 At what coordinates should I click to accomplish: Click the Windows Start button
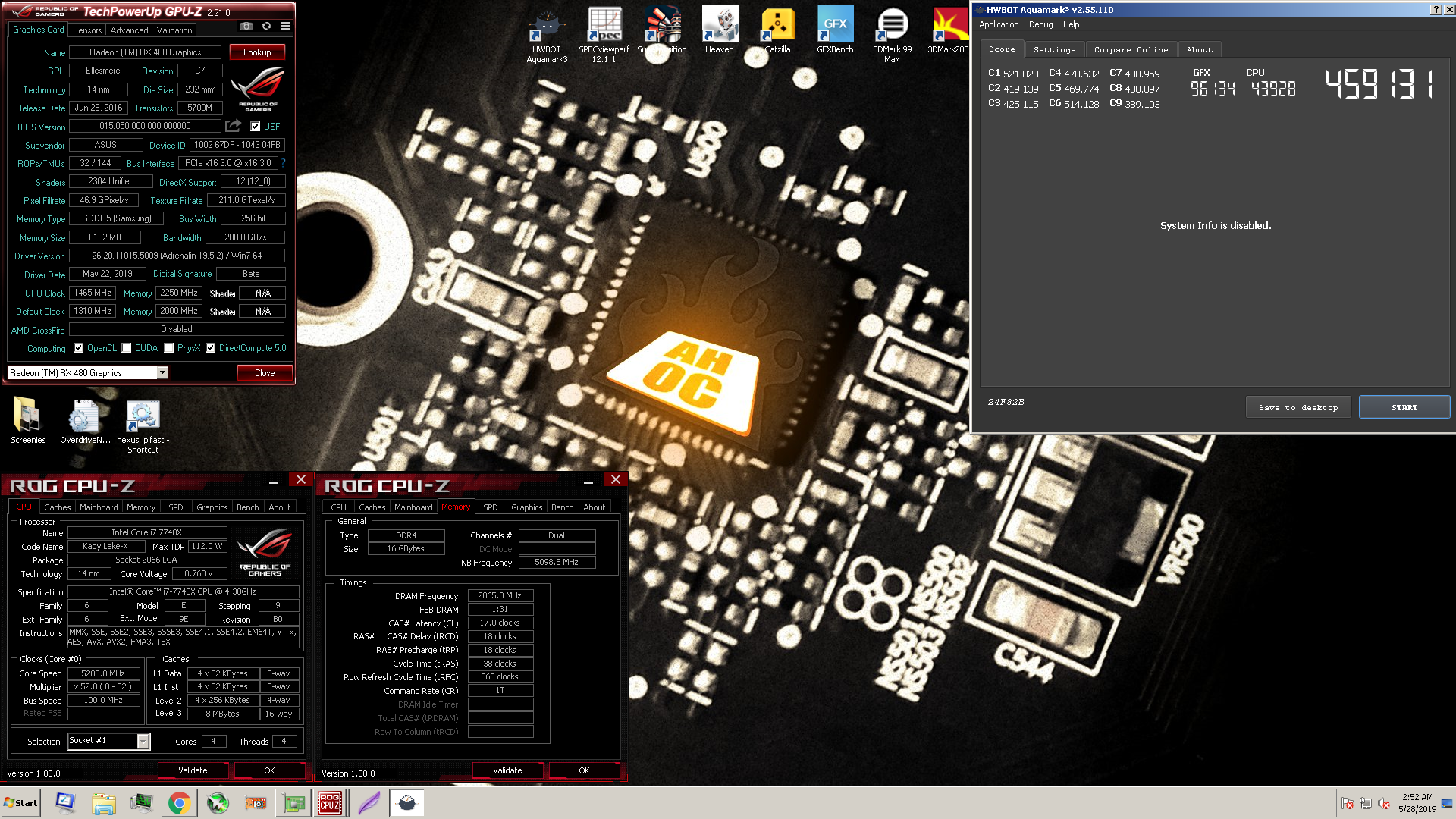tap(21, 803)
